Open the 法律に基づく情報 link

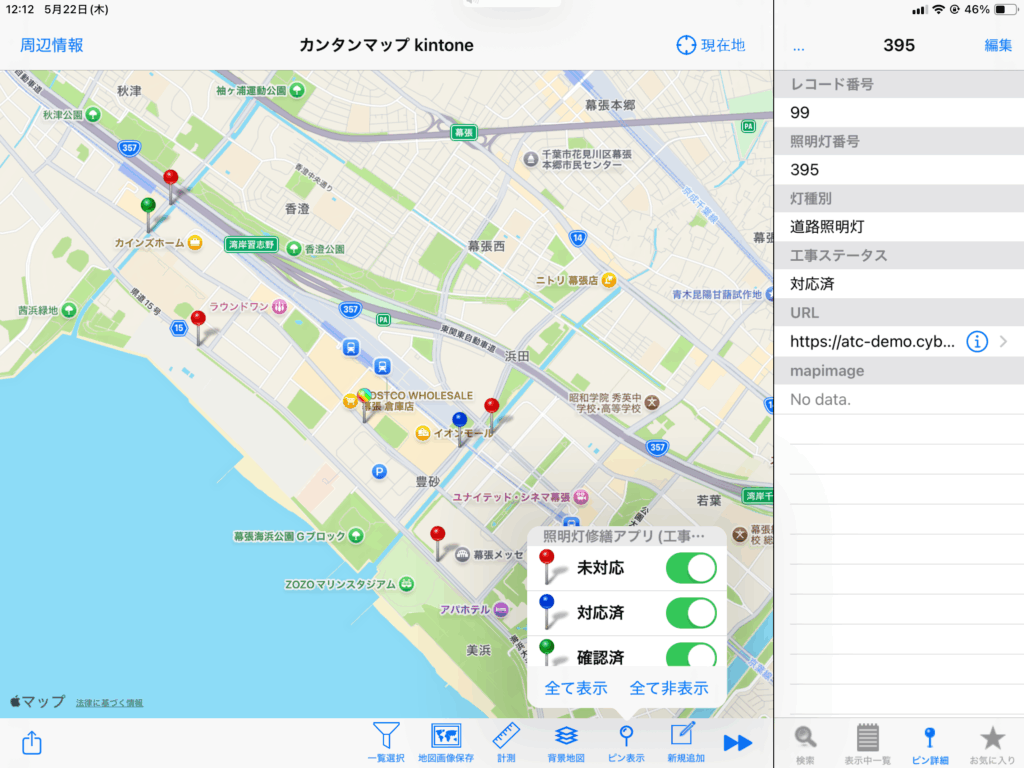[x=109, y=703]
